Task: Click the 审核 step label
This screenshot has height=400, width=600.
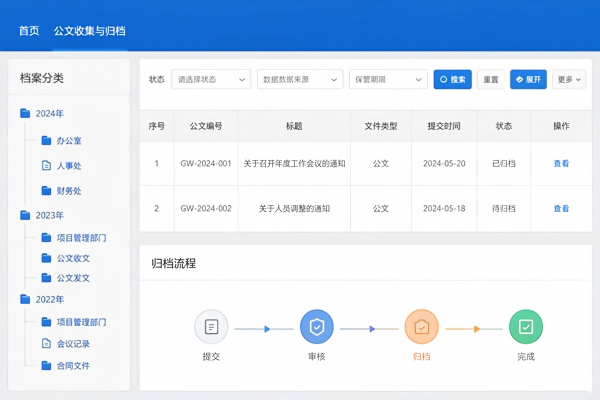Action: (x=317, y=357)
